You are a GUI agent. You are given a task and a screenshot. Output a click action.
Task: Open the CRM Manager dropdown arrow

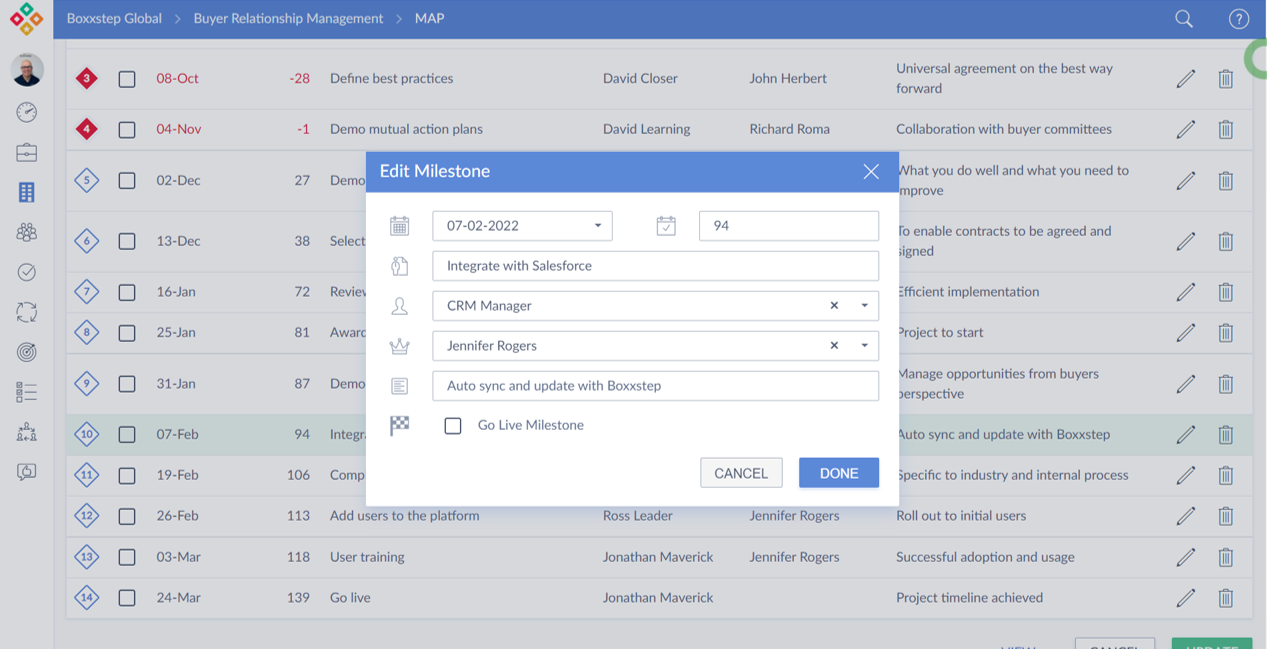pos(864,306)
